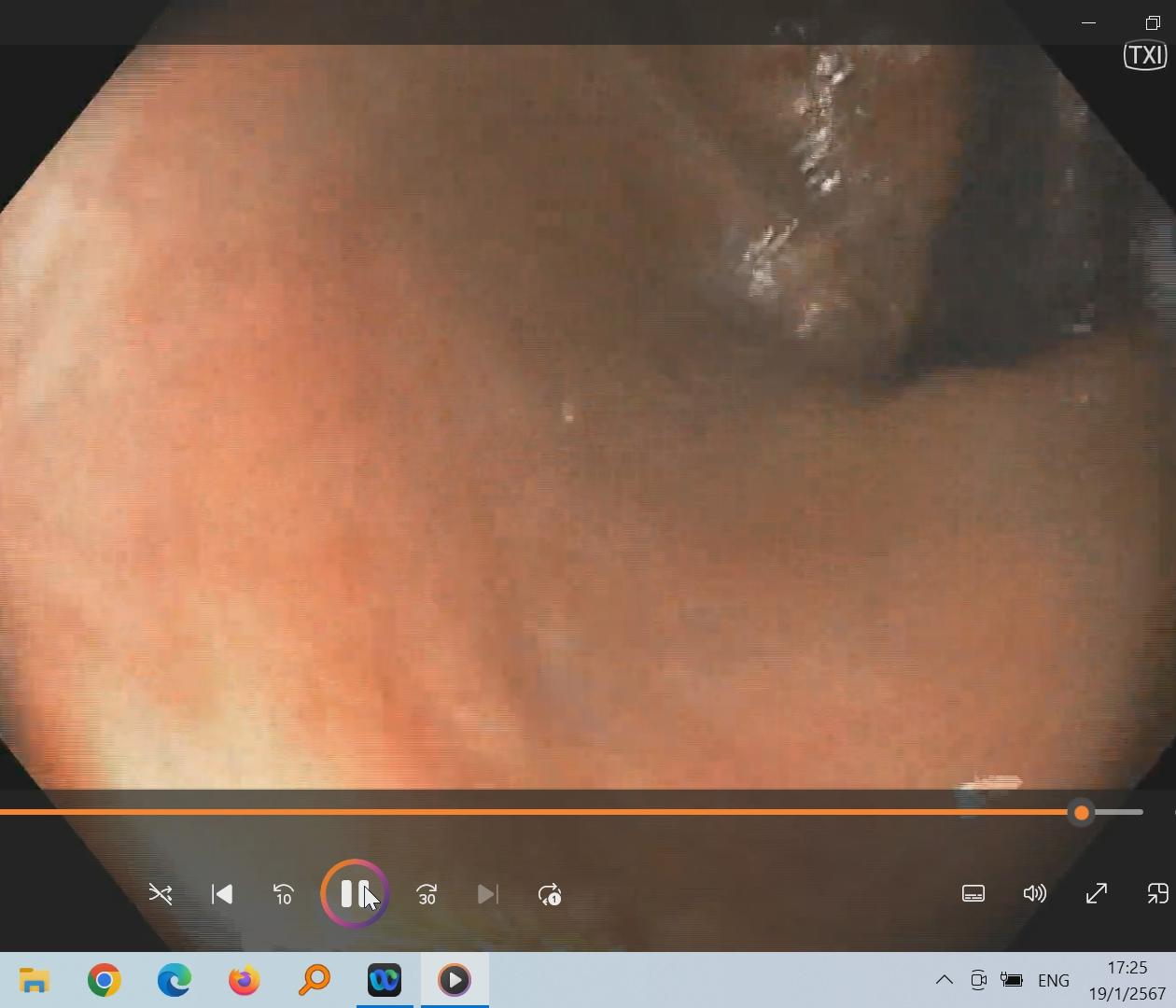The image size is (1176, 1008).
Task: Show hidden system tray icons
Action: (945, 980)
